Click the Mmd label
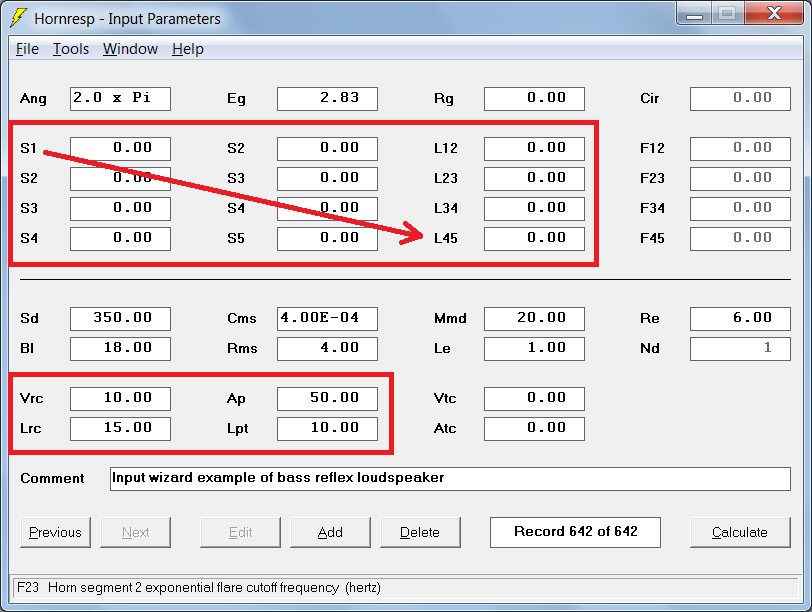 coord(450,319)
